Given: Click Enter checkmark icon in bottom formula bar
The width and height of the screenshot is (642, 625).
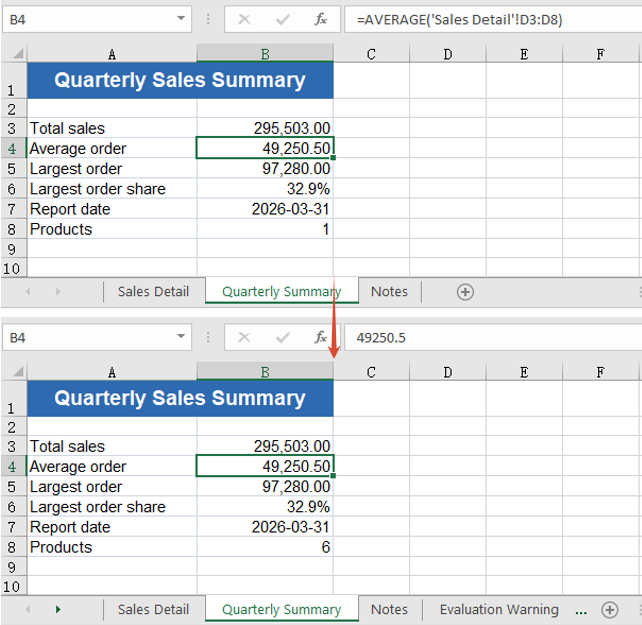Looking at the screenshot, I should click(283, 337).
